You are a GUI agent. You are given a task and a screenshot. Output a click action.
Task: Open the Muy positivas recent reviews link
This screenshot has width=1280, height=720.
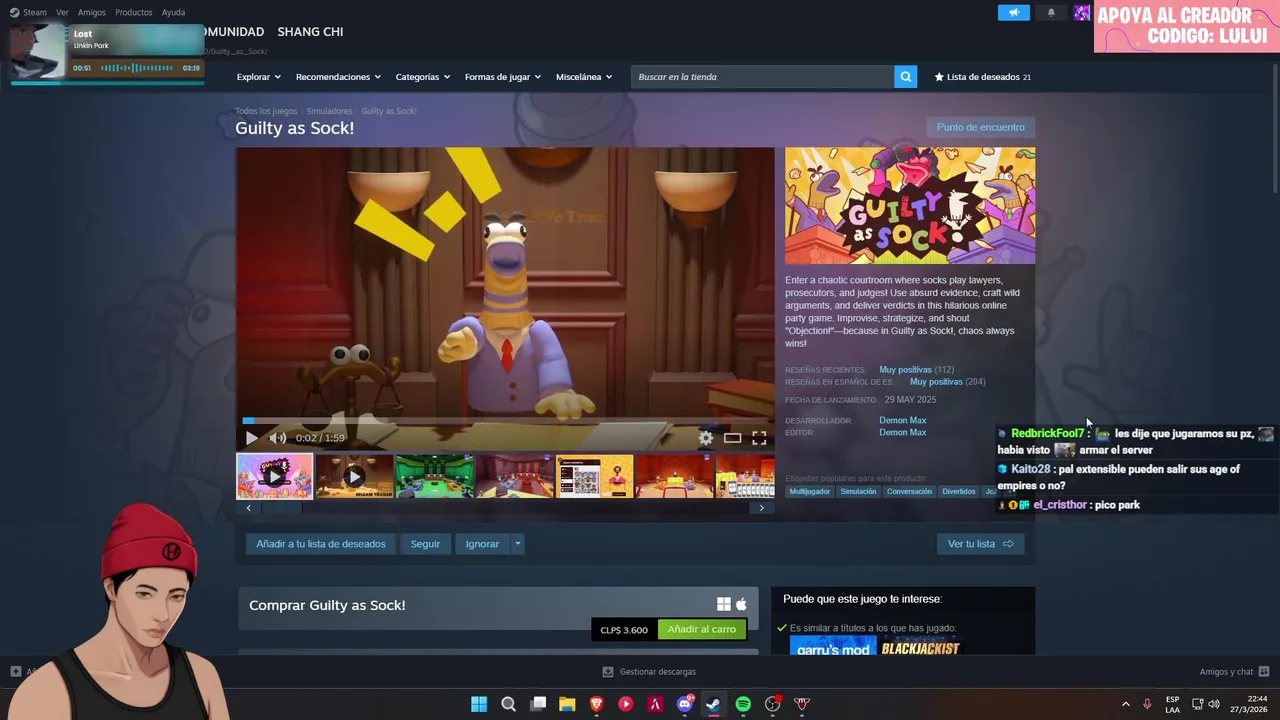[x=905, y=370]
